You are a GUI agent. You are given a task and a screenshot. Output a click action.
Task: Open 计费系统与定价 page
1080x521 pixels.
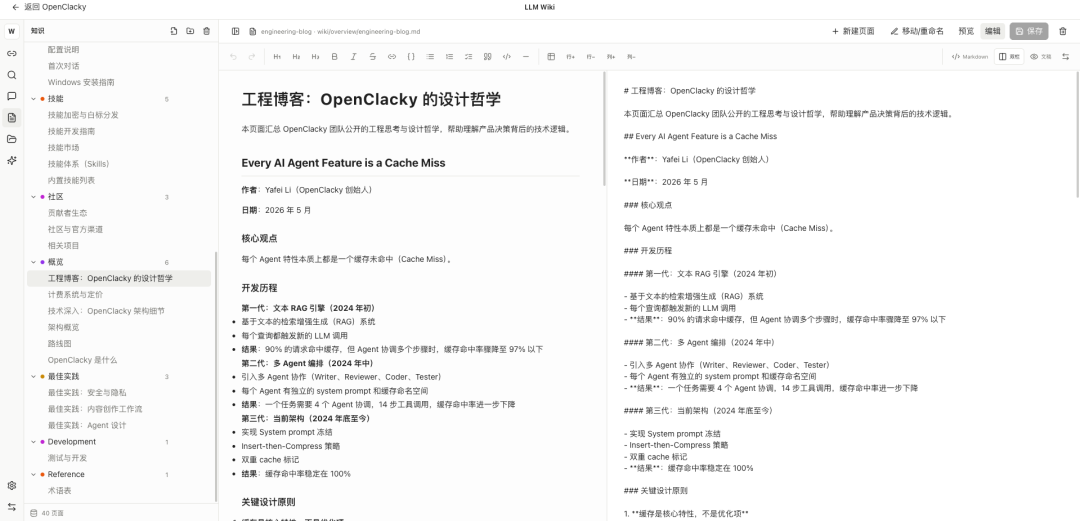point(75,294)
